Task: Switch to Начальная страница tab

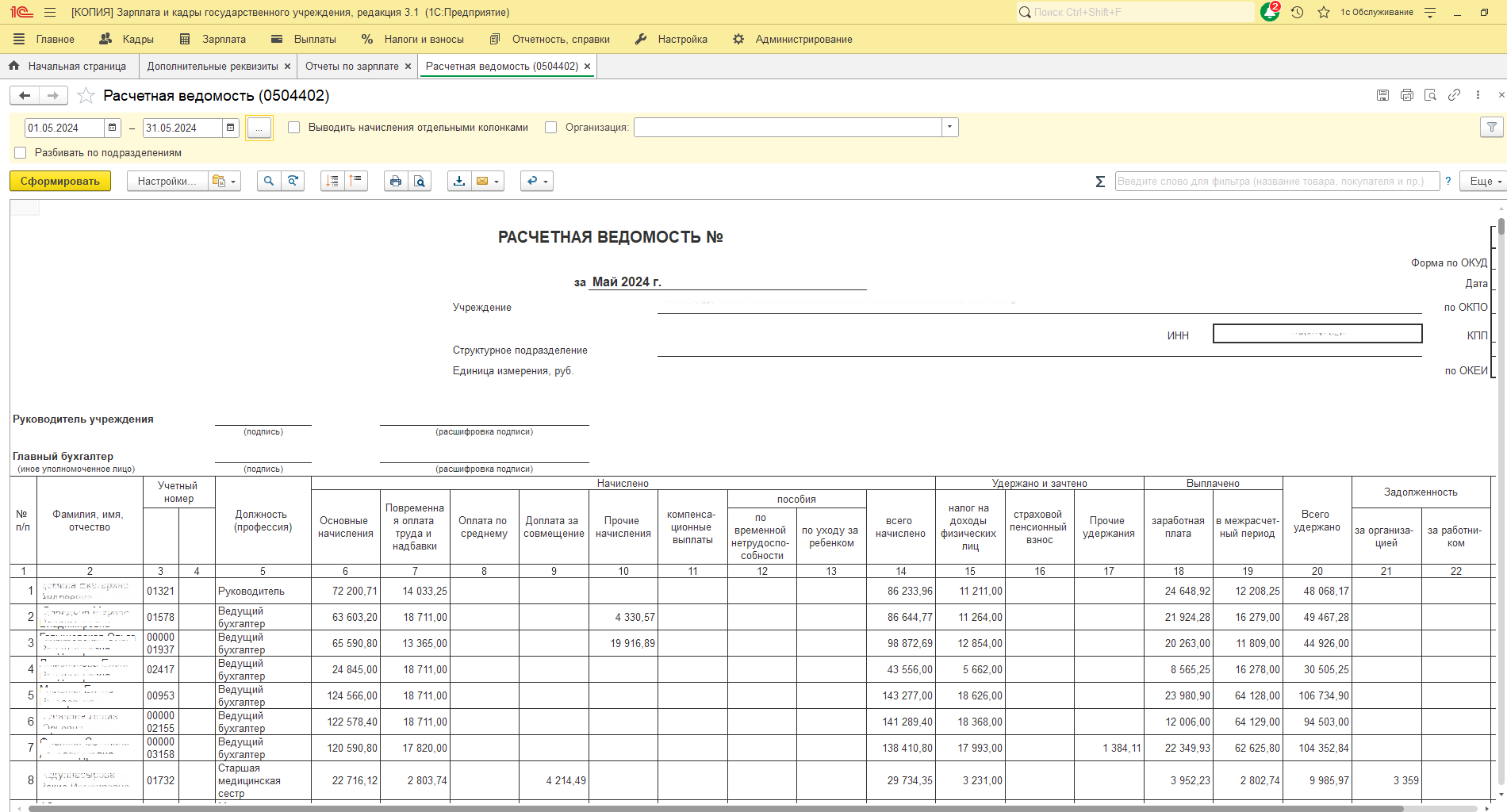Action: [68, 66]
